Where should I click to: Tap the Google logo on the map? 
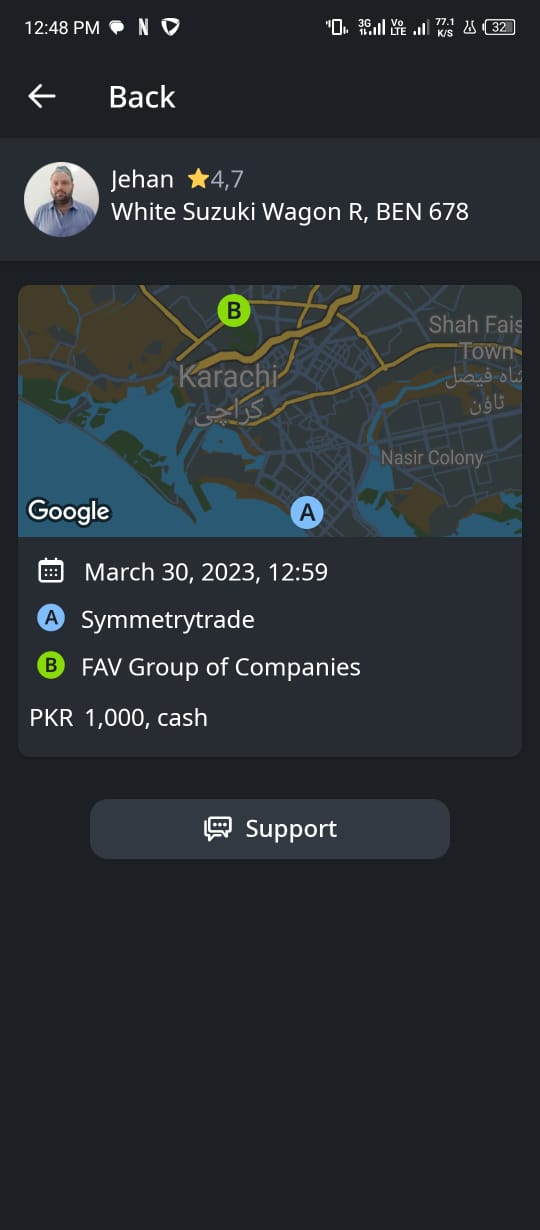point(69,511)
